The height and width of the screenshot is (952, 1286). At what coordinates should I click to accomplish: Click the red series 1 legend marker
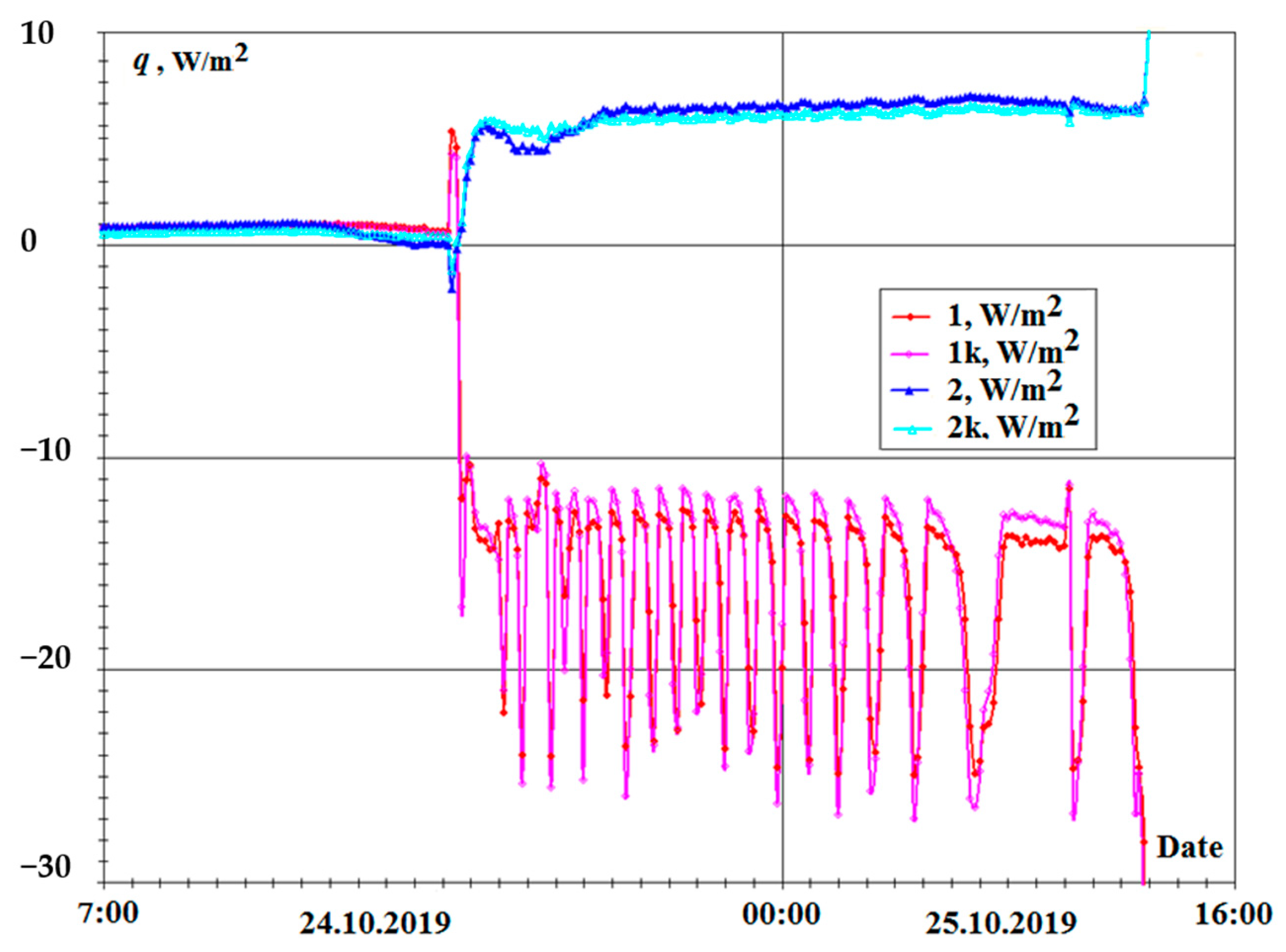911,317
